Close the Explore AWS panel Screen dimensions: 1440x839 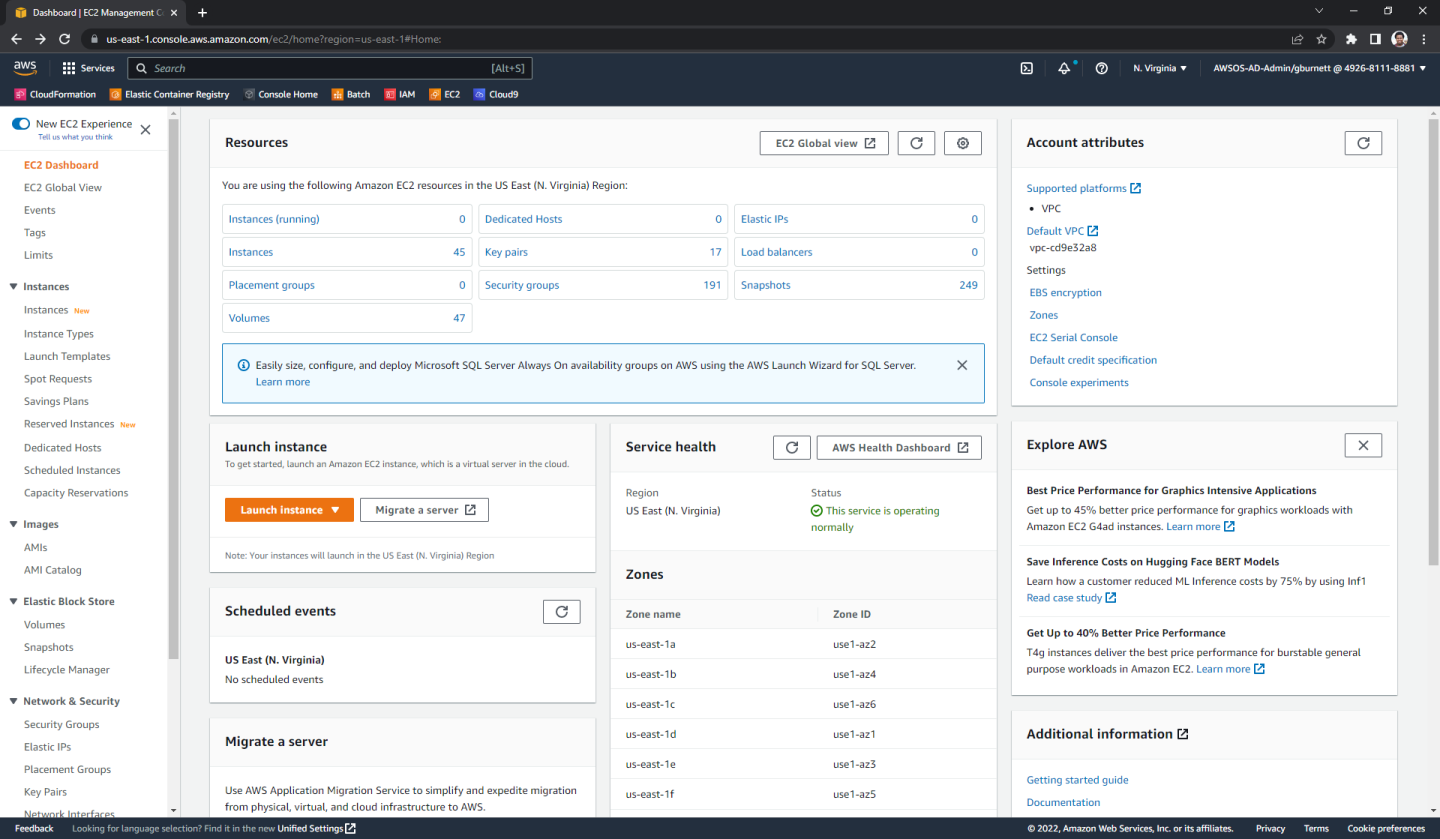[x=1362, y=445]
